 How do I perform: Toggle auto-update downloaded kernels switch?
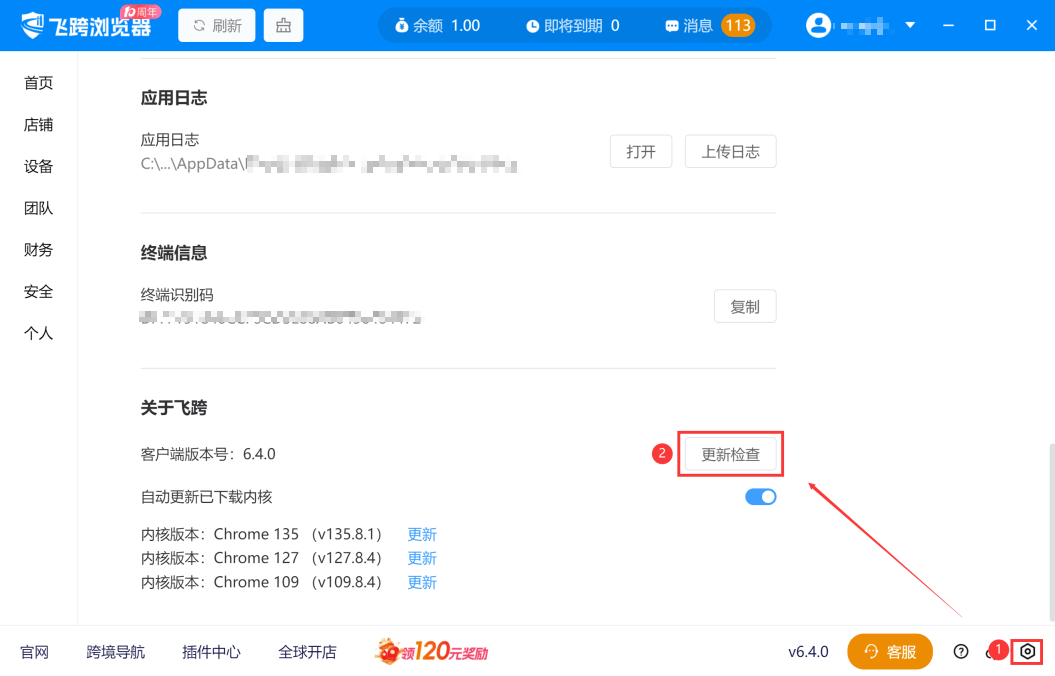click(760, 497)
